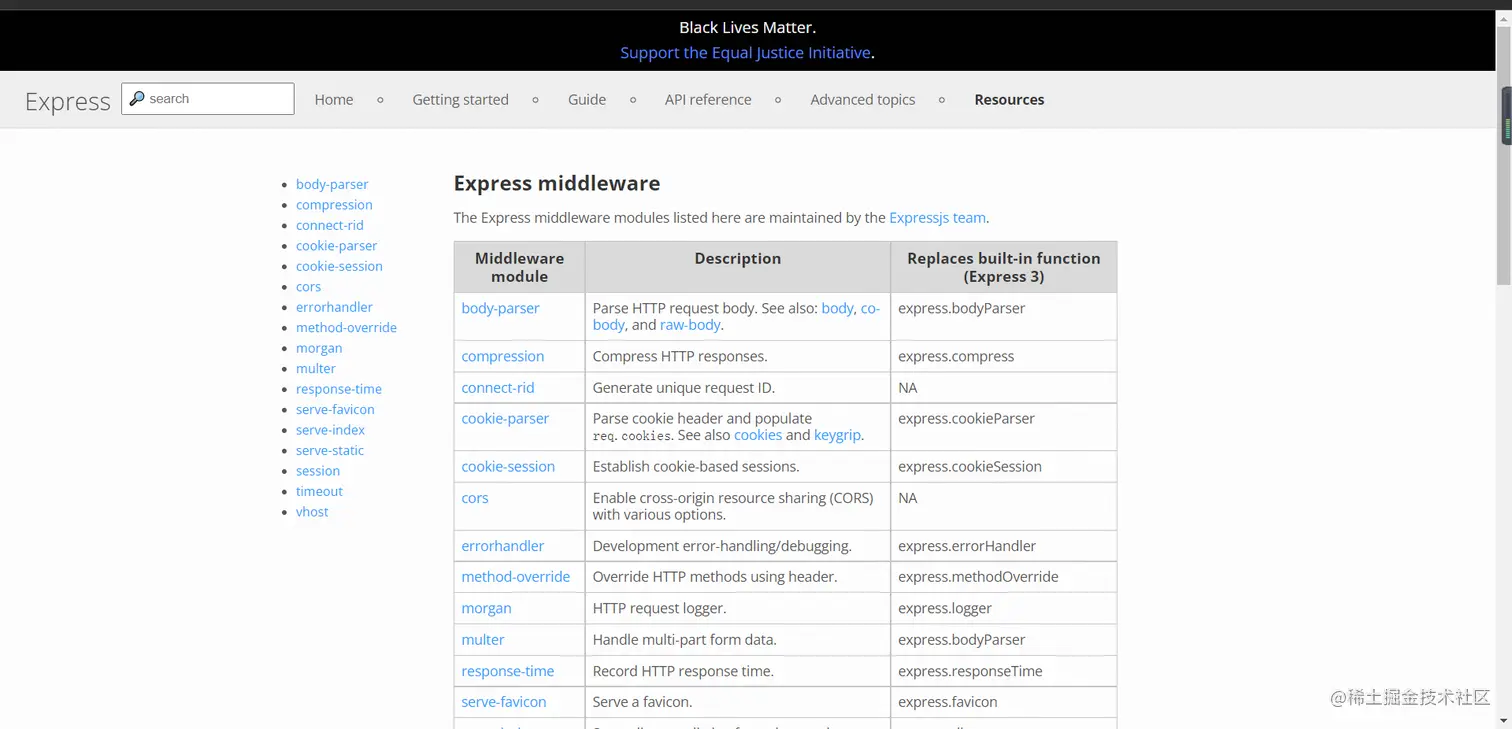Screen dimensions: 1512x729
Task: Open multer module link in the table
Action: click(x=483, y=639)
